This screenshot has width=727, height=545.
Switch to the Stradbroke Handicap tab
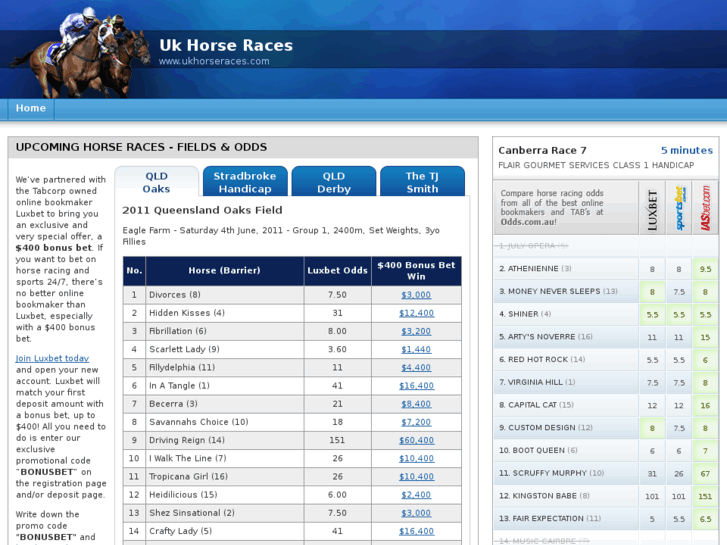pyautogui.click(x=245, y=182)
